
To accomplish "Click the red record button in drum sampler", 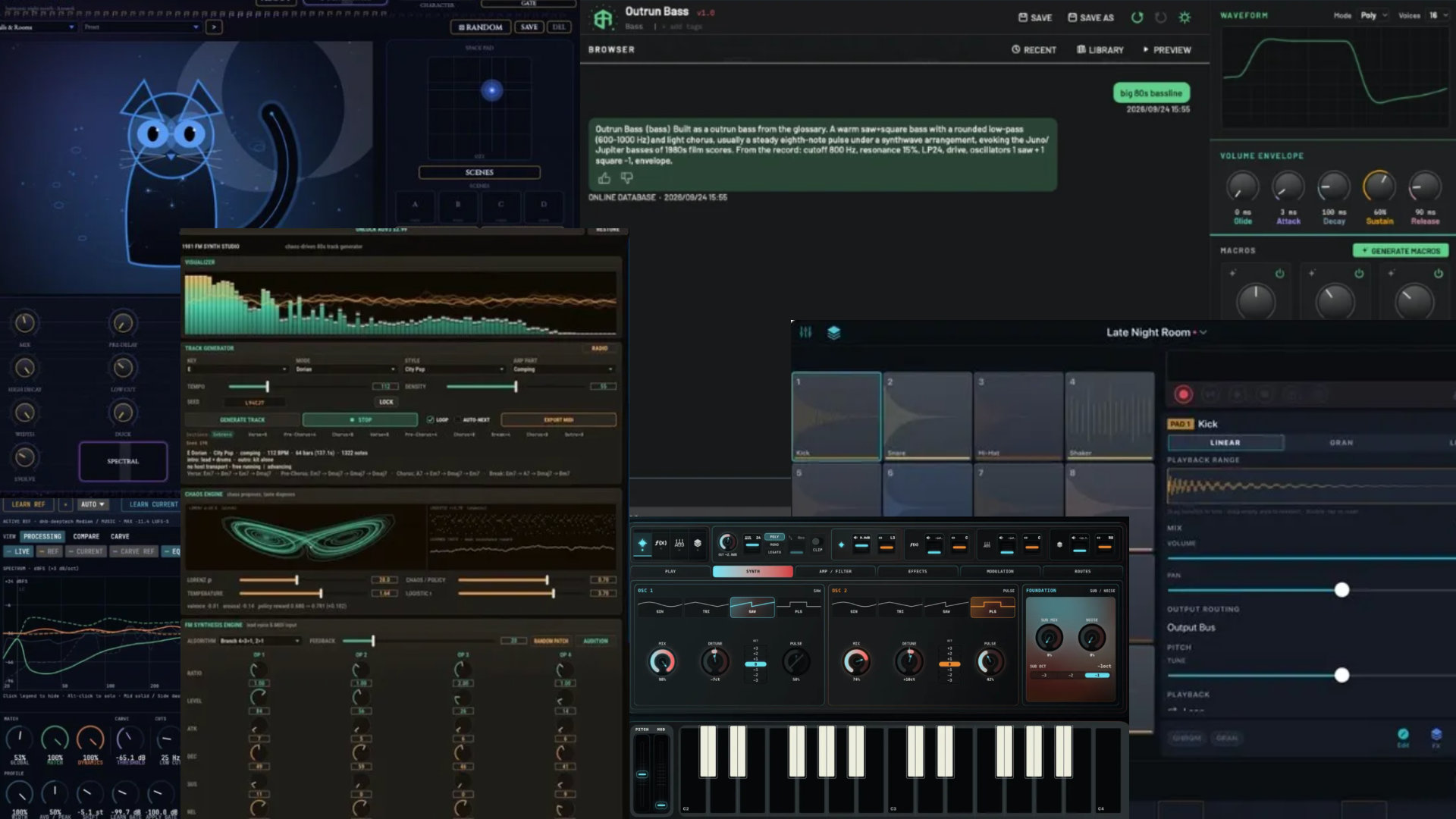I will click(x=1183, y=394).
